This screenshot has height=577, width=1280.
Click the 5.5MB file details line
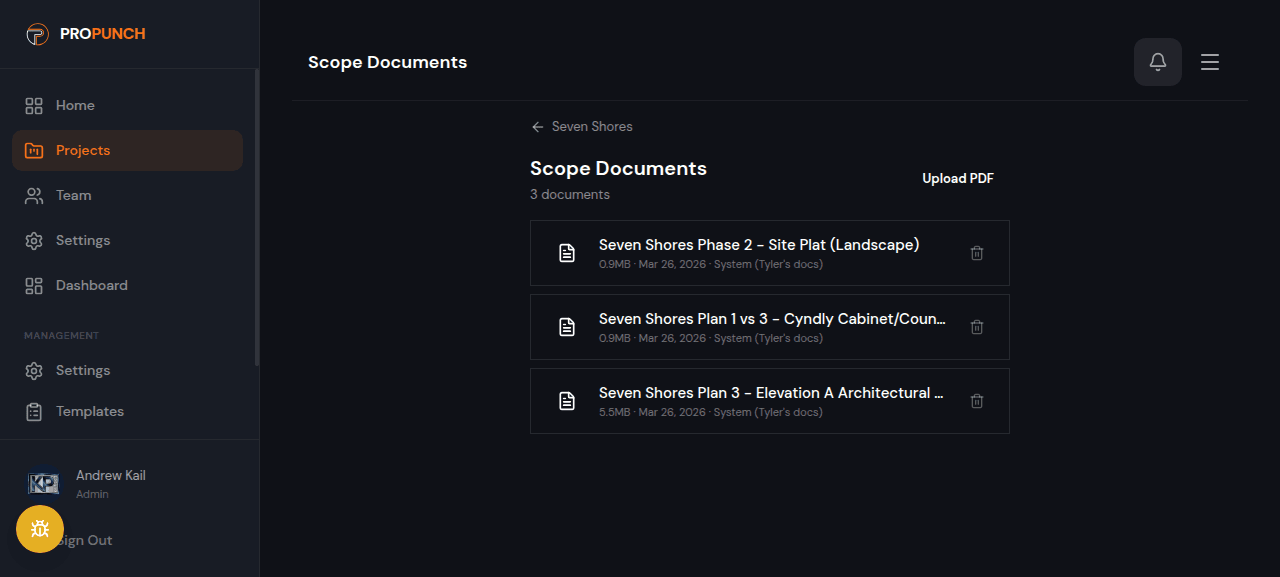coord(711,412)
